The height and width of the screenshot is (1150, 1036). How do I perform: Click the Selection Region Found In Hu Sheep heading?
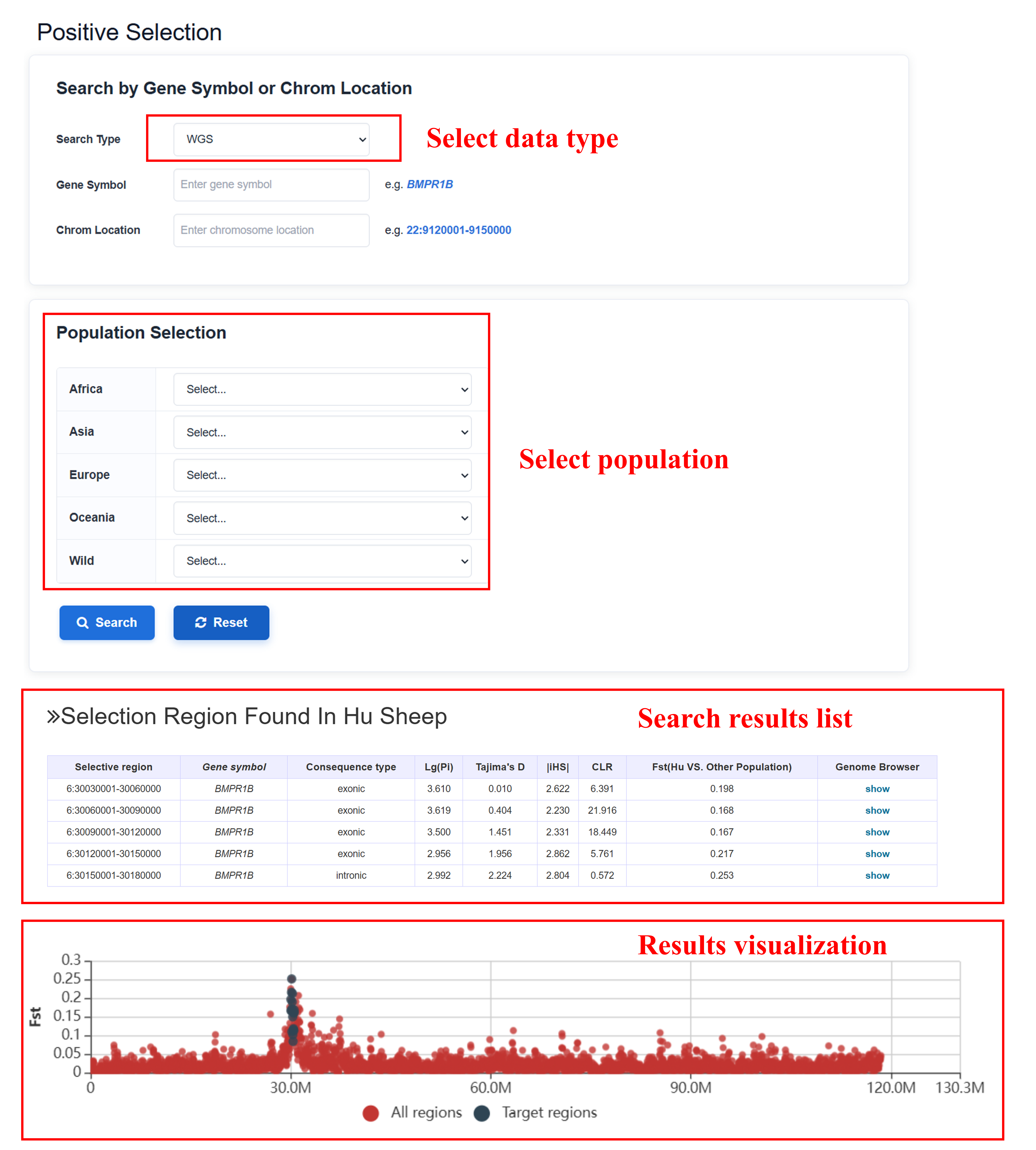247,717
